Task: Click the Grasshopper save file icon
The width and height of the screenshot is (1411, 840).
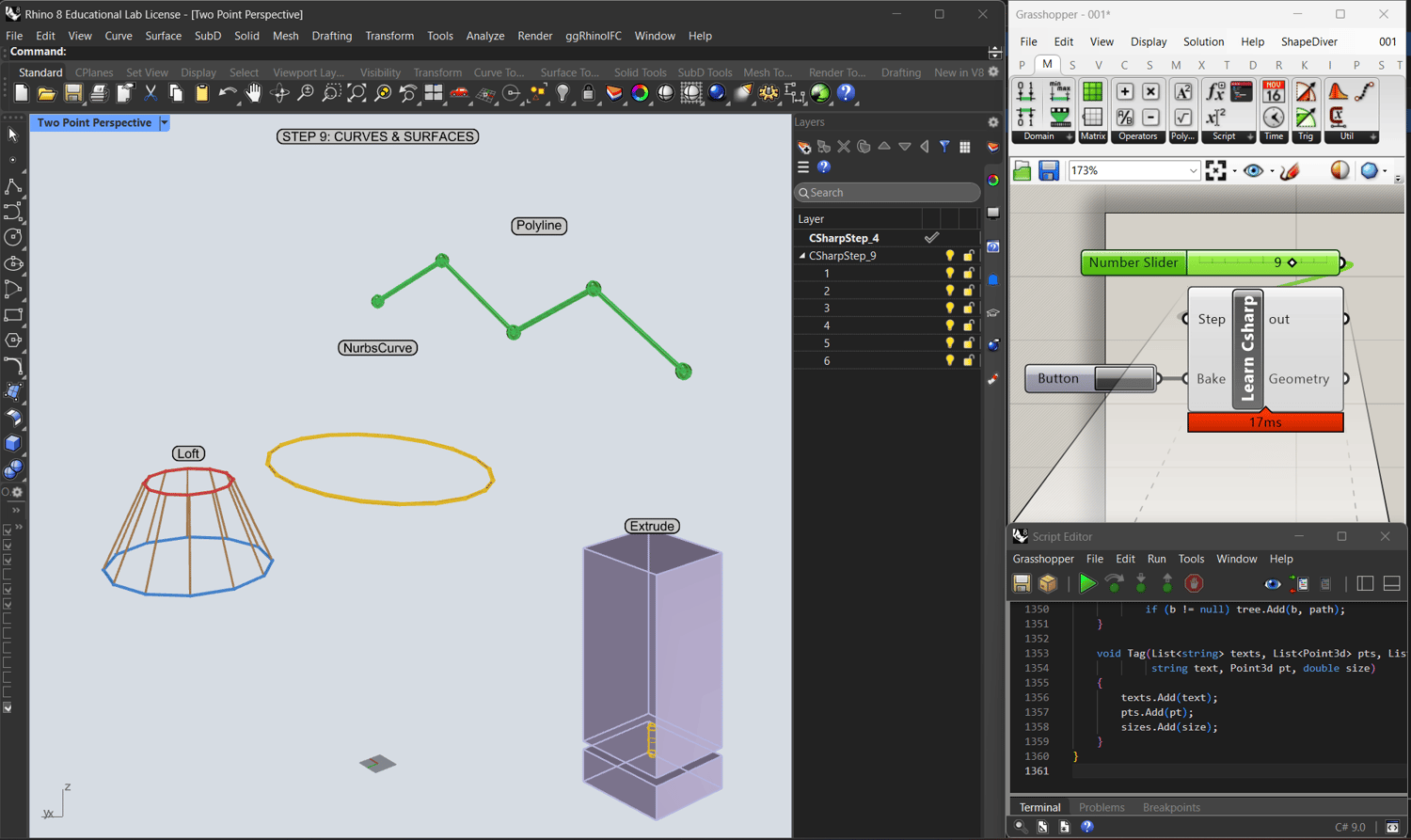Action: point(1049,171)
